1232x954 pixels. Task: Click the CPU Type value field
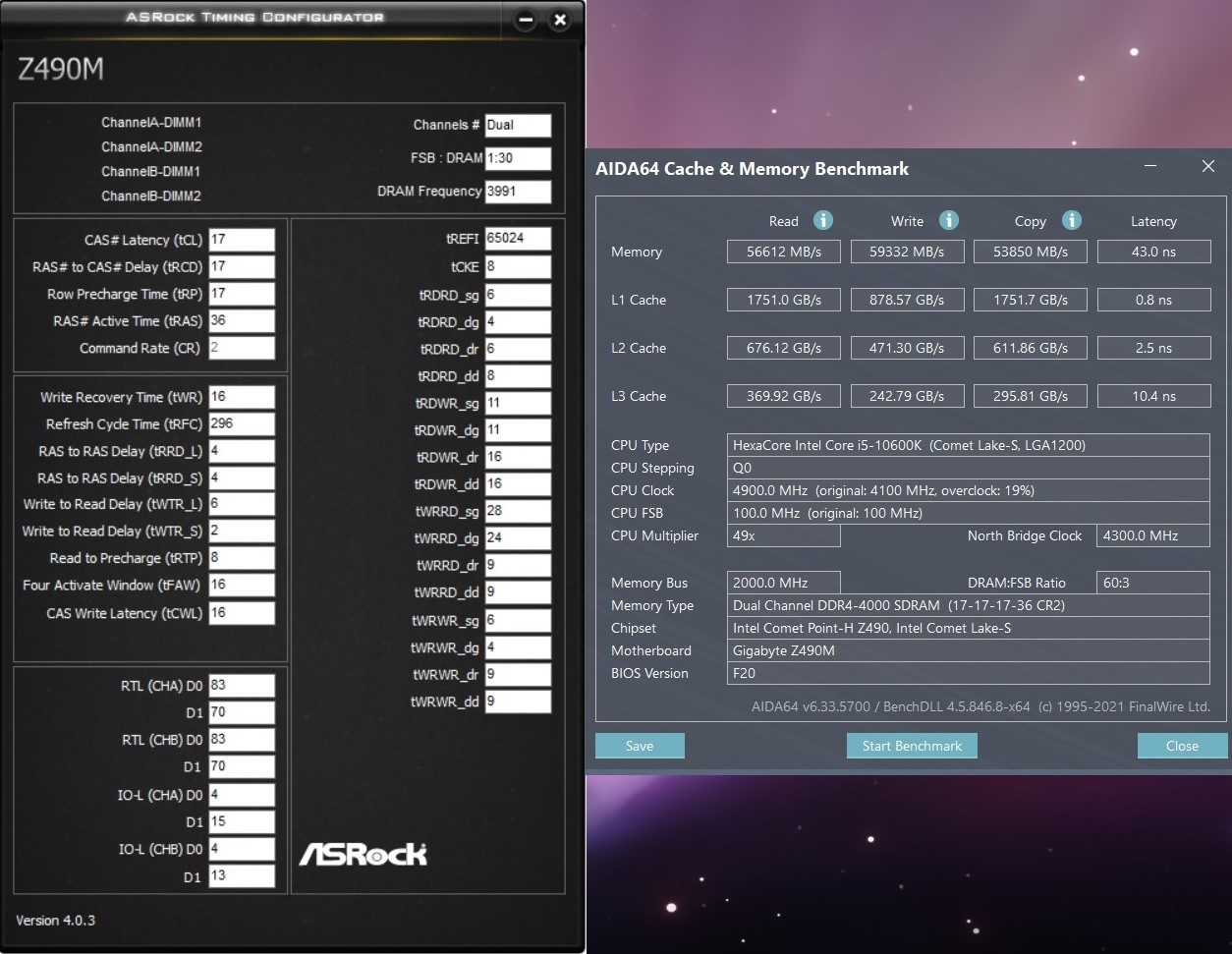point(969,445)
